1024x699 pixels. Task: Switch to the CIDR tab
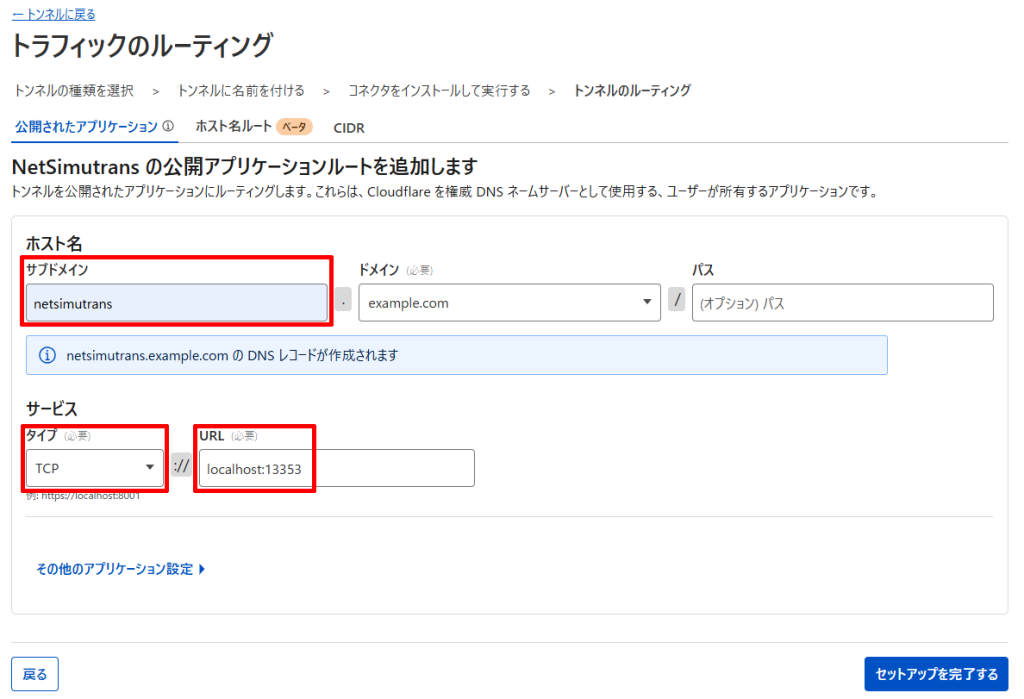349,128
